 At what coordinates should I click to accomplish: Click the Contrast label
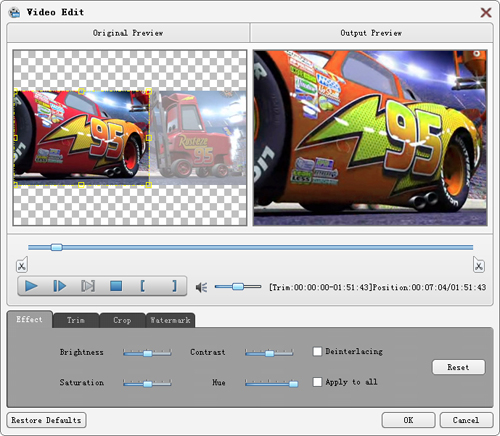pyautogui.click(x=208, y=352)
